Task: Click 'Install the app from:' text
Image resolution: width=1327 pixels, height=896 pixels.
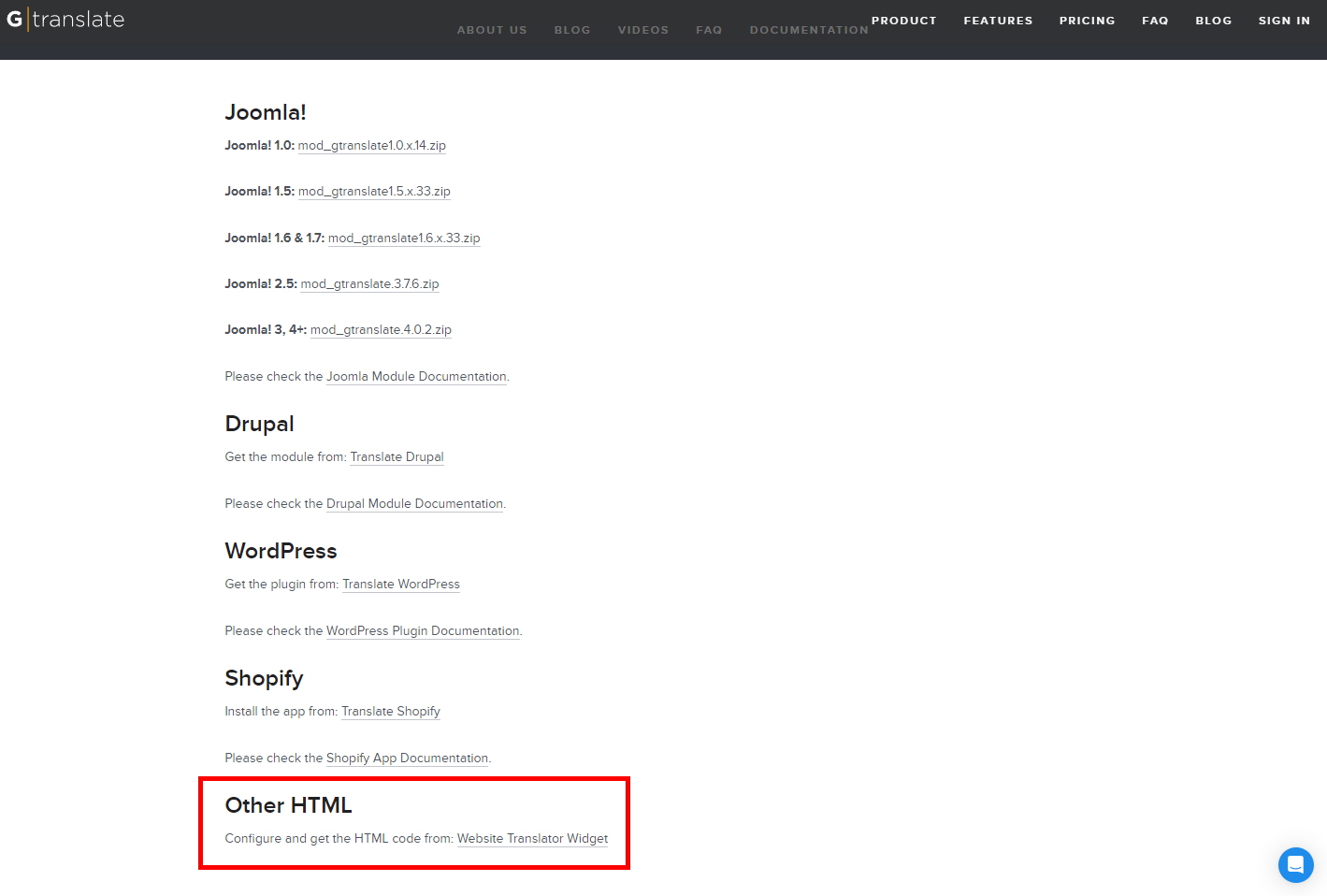Action: tap(281, 712)
